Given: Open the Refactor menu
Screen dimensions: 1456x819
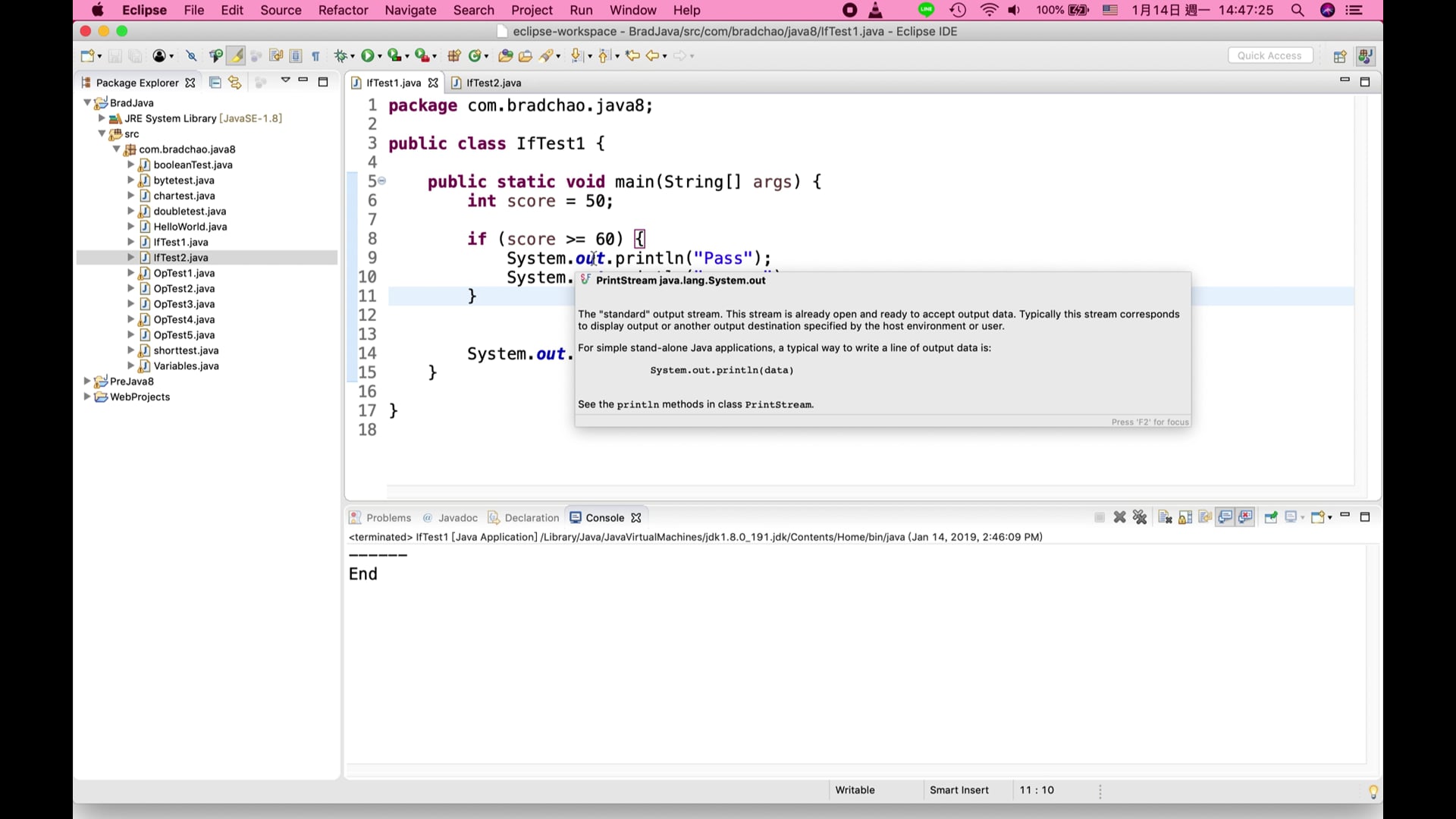Looking at the screenshot, I should 343,10.
